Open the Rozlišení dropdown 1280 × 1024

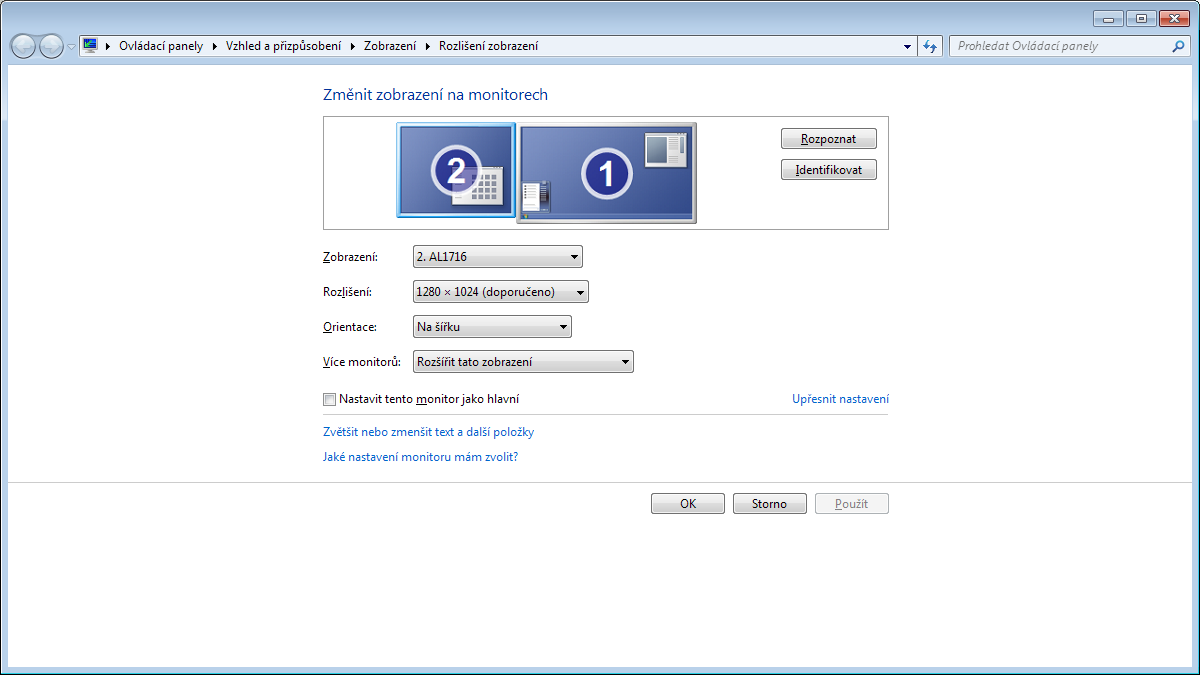(x=501, y=292)
